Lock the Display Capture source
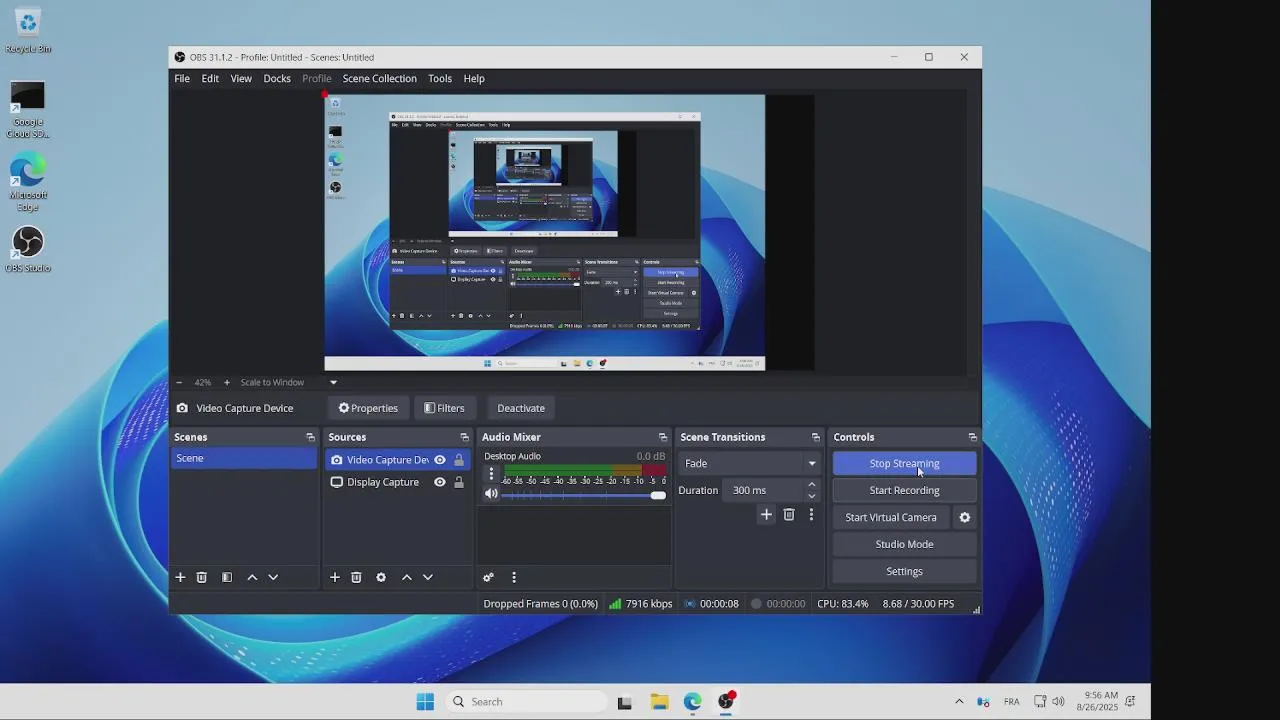Image resolution: width=1280 pixels, height=720 pixels. pos(459,482)
